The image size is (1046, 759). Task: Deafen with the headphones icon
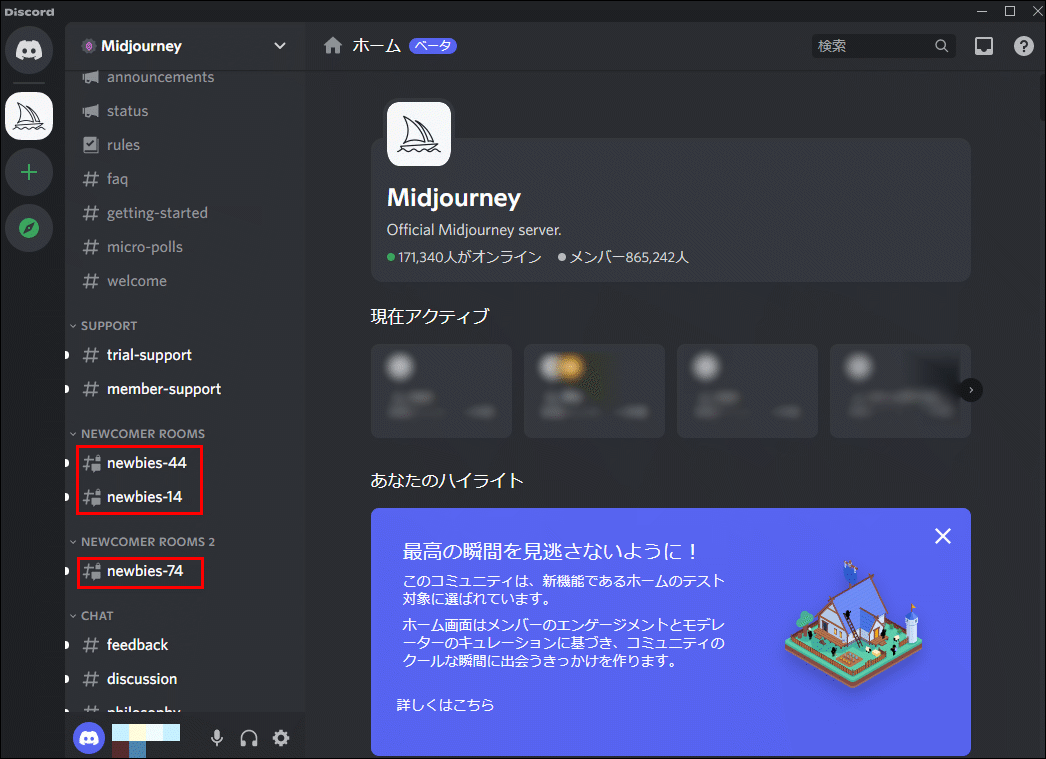249,738
